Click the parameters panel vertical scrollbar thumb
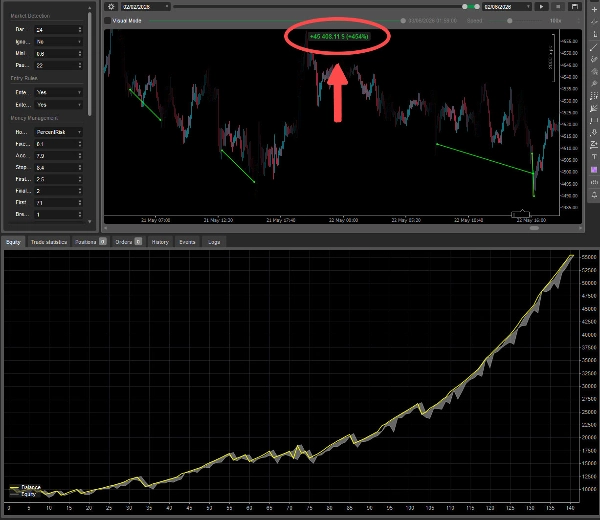600x520 pixels. 90,64
